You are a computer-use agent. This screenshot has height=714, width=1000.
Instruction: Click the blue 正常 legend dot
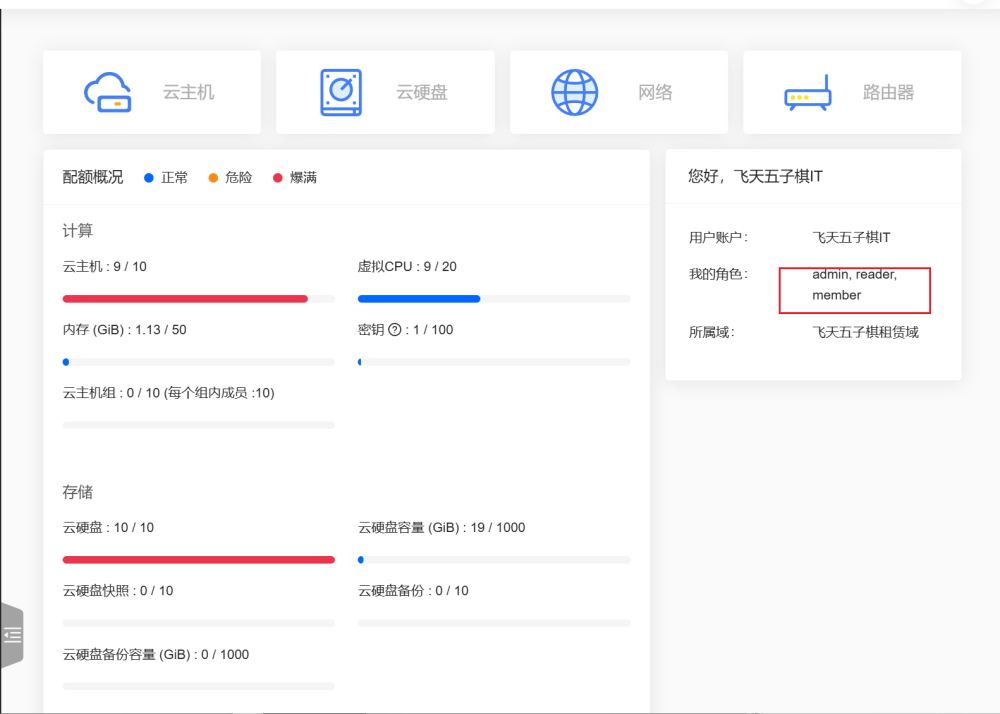[x=149, y=178]
